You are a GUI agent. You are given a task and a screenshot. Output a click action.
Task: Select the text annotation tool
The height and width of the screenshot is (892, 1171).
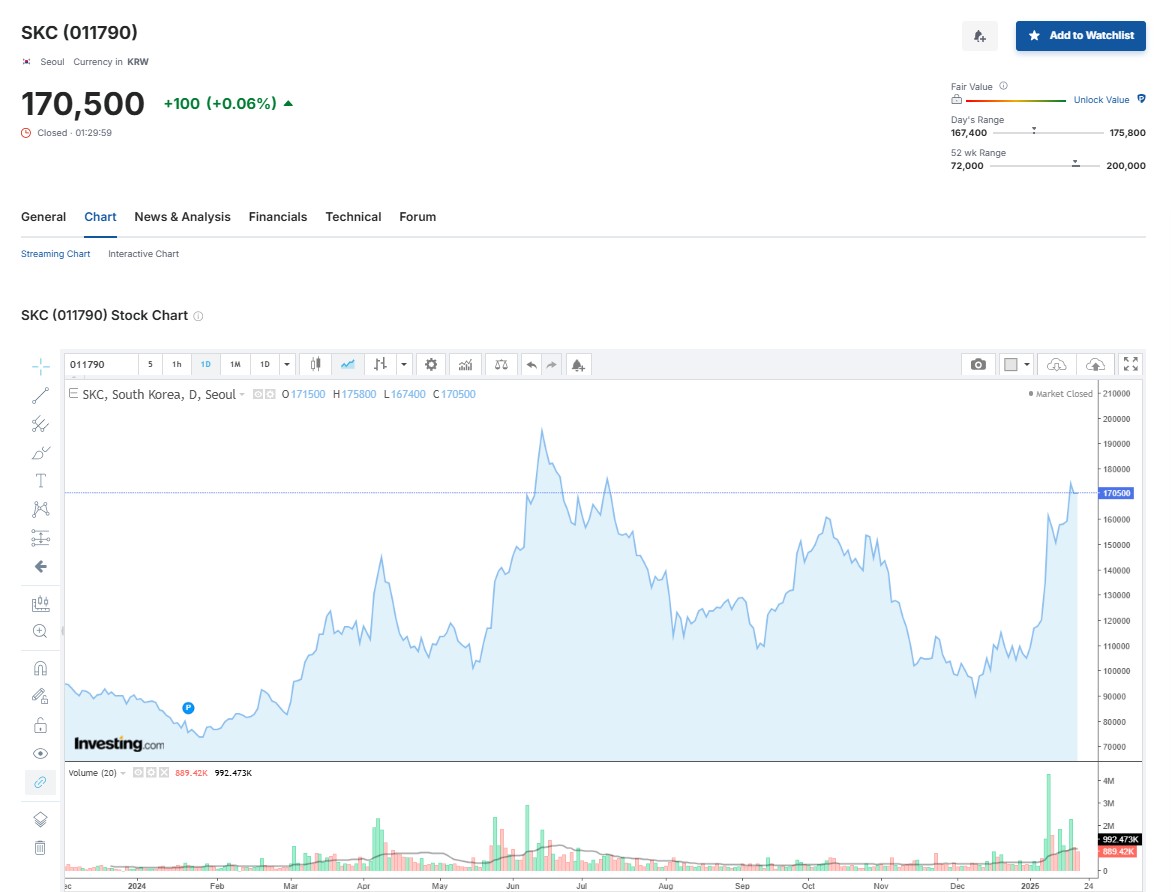[40, 481]
